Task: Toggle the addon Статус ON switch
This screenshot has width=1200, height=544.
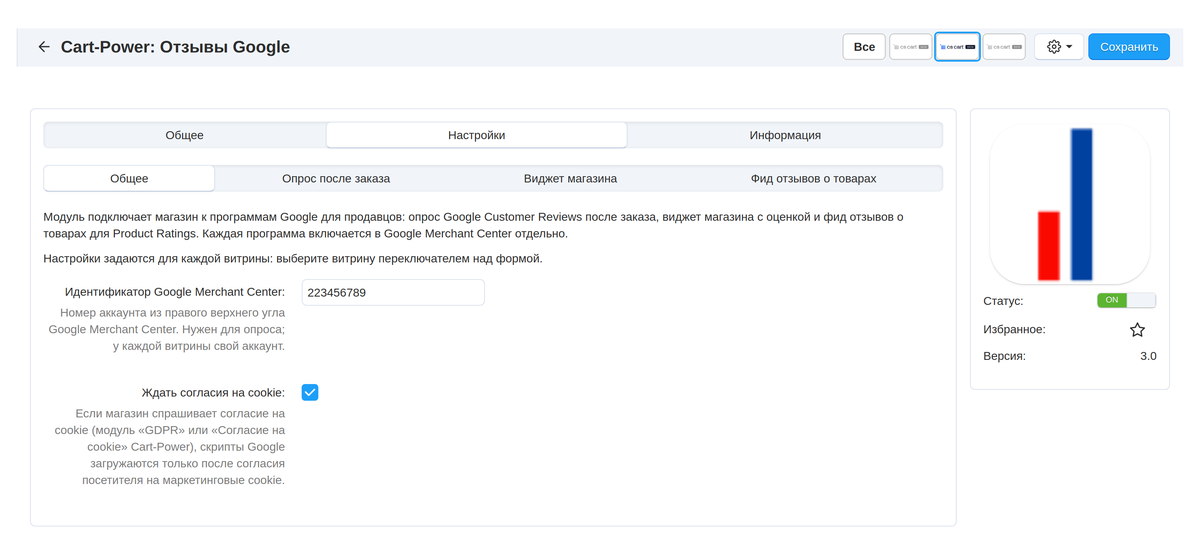Action: 1126,300
